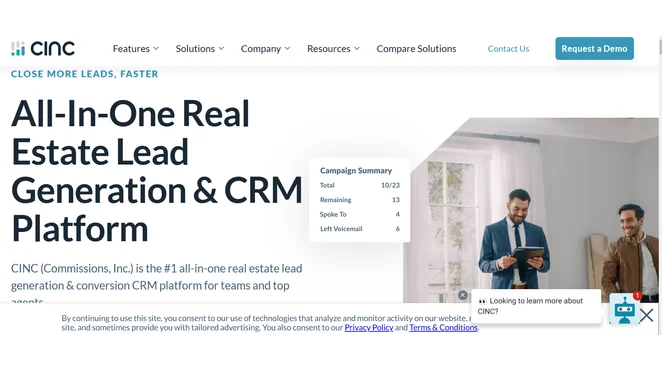This screenshot has width=662, height=372.
Task: Expand the Solutions dropdown chevron
Action: [221, 49]
